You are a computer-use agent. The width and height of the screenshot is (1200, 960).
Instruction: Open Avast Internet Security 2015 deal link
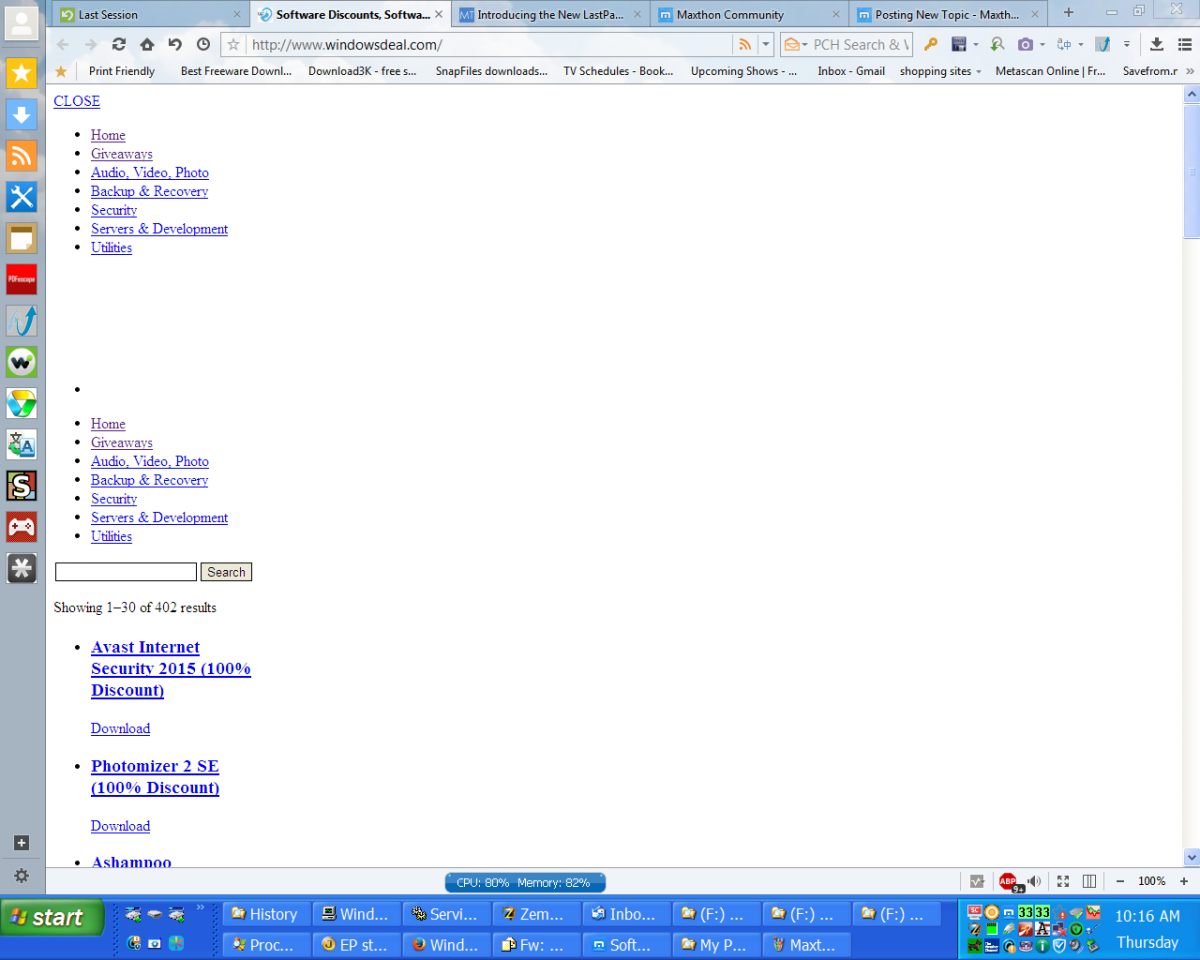(171, 669)
